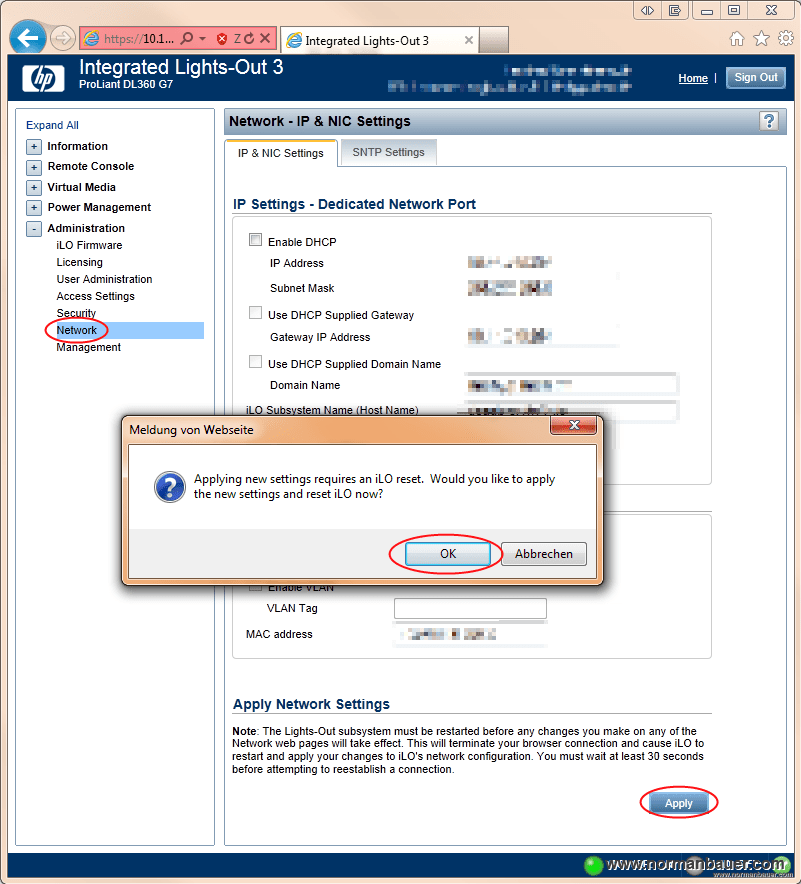Expand the Power Management tree node
The height and width of the screenshot is (884, 801).
(x=34, y=207)
